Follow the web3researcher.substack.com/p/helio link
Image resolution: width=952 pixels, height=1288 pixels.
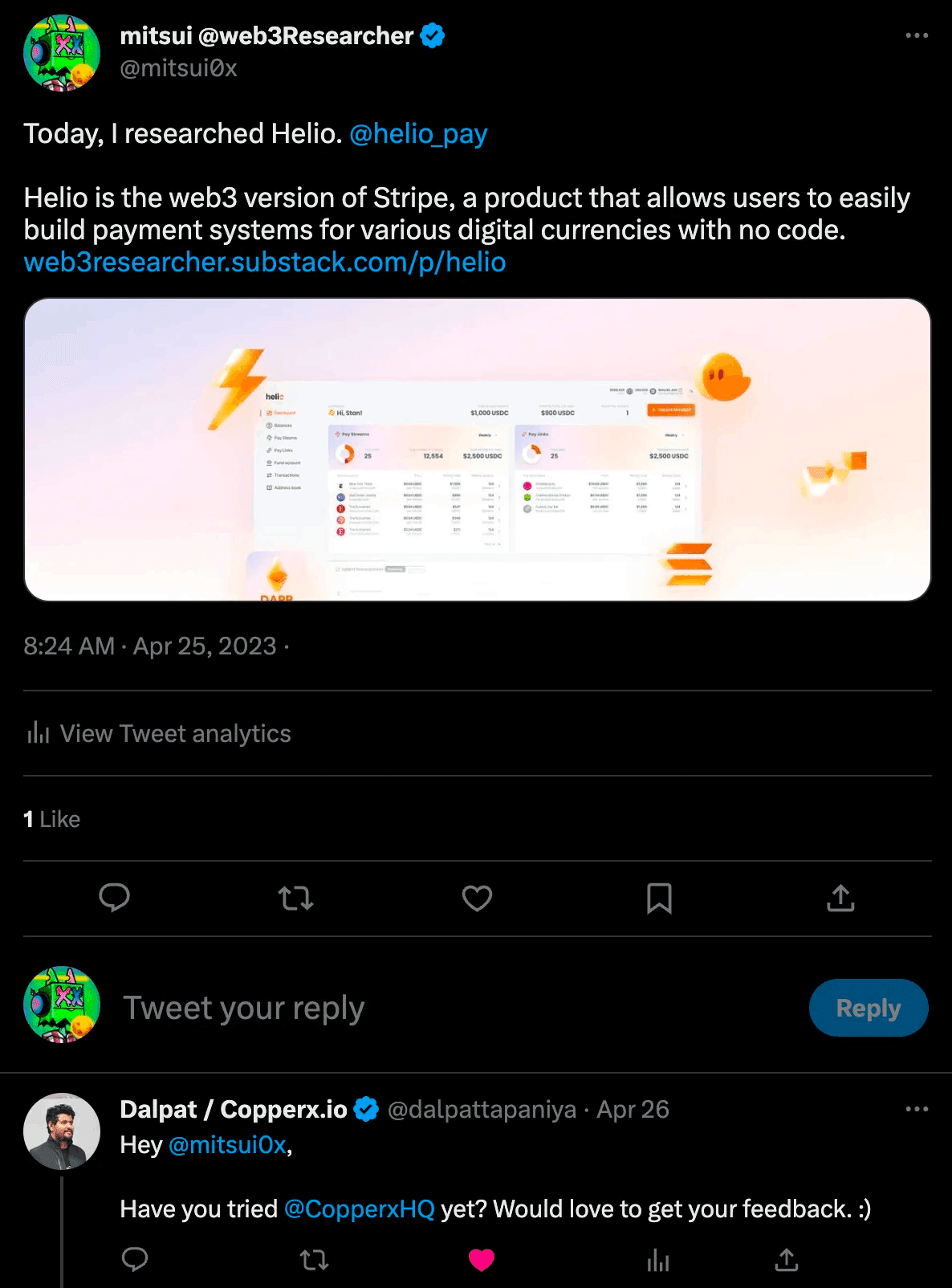[265, 263]
